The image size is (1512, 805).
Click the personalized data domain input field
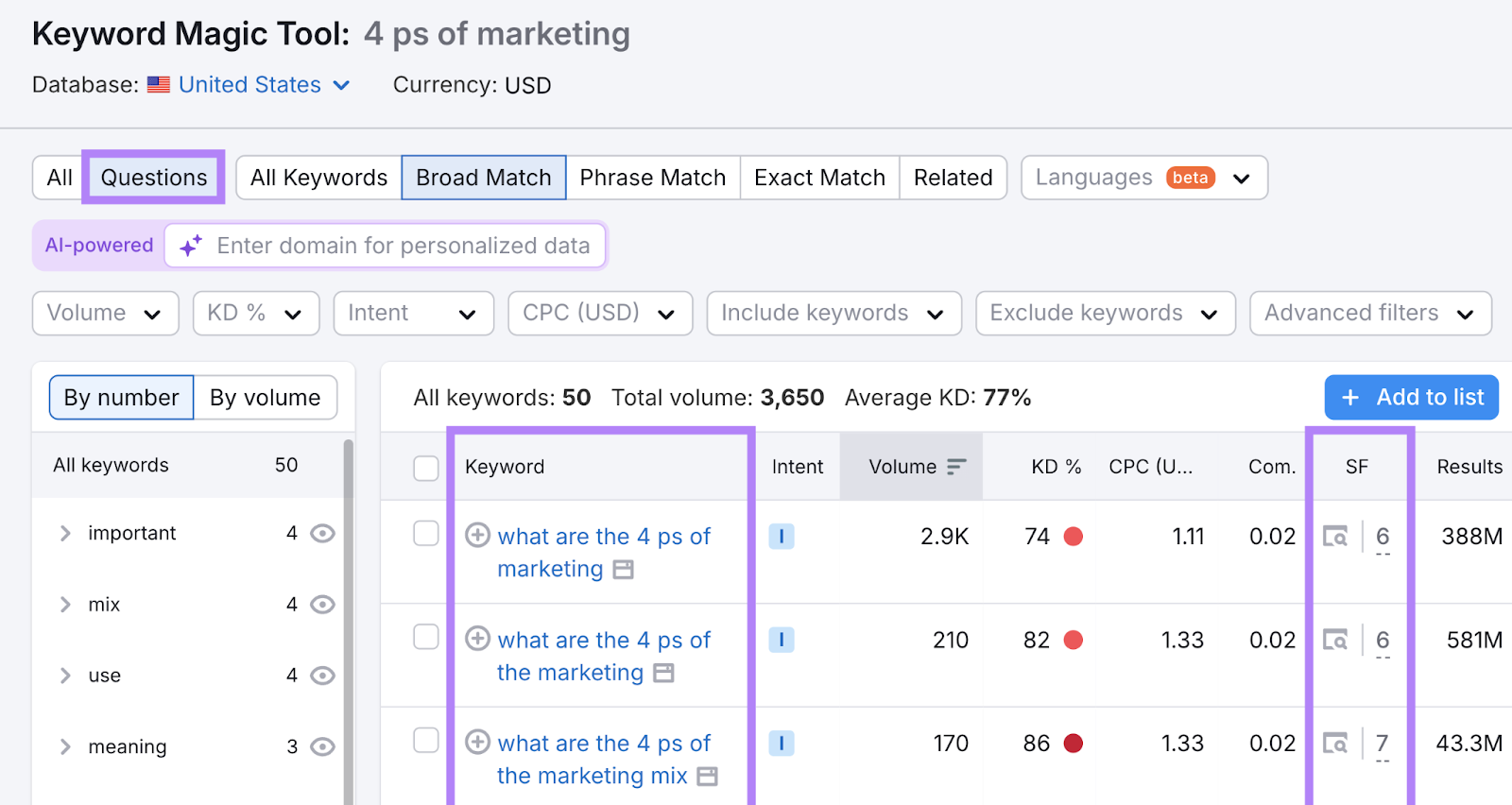(x=404, y=246)
